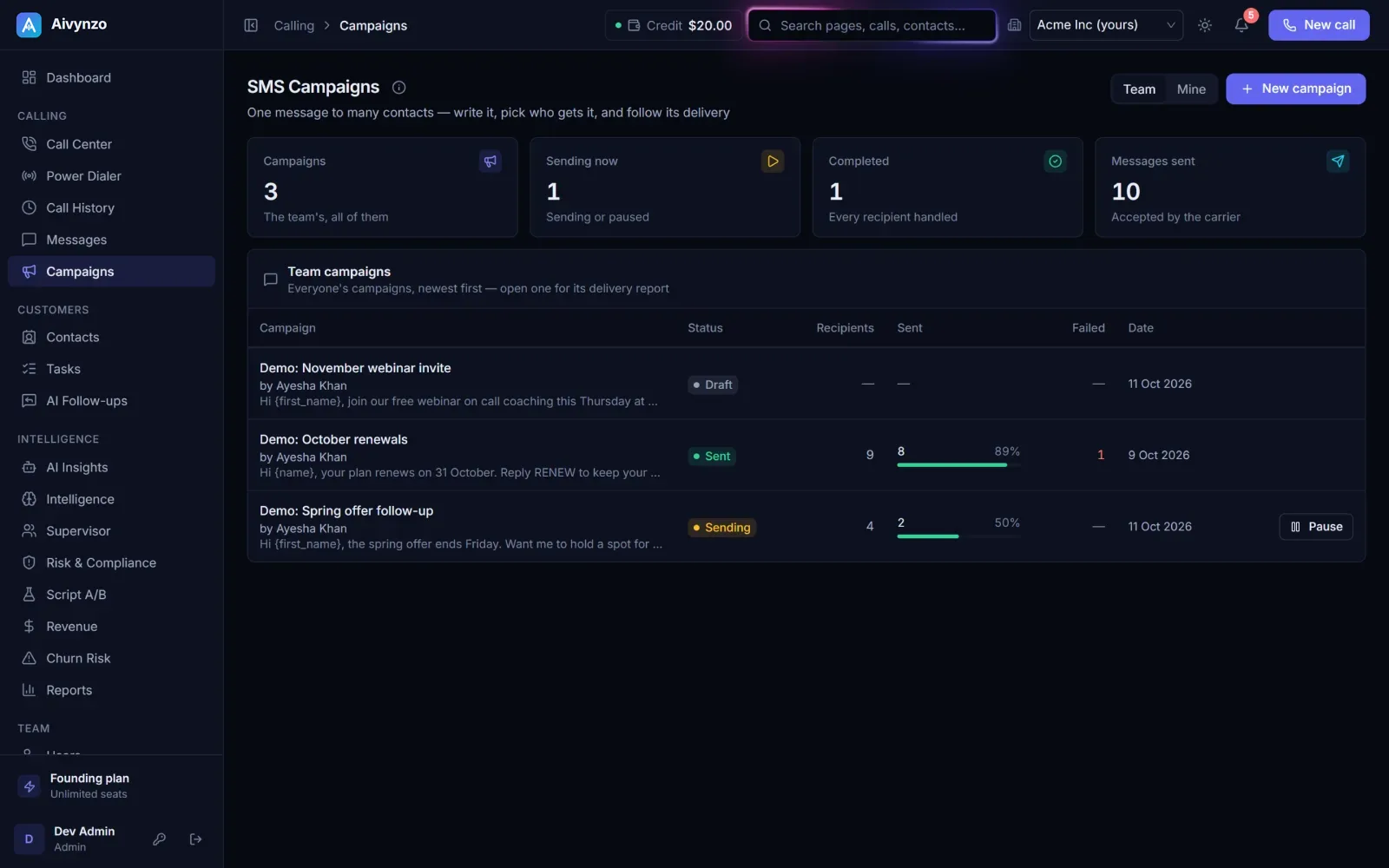Start a New call
1389x868 pixels.
pos(1319,25)
